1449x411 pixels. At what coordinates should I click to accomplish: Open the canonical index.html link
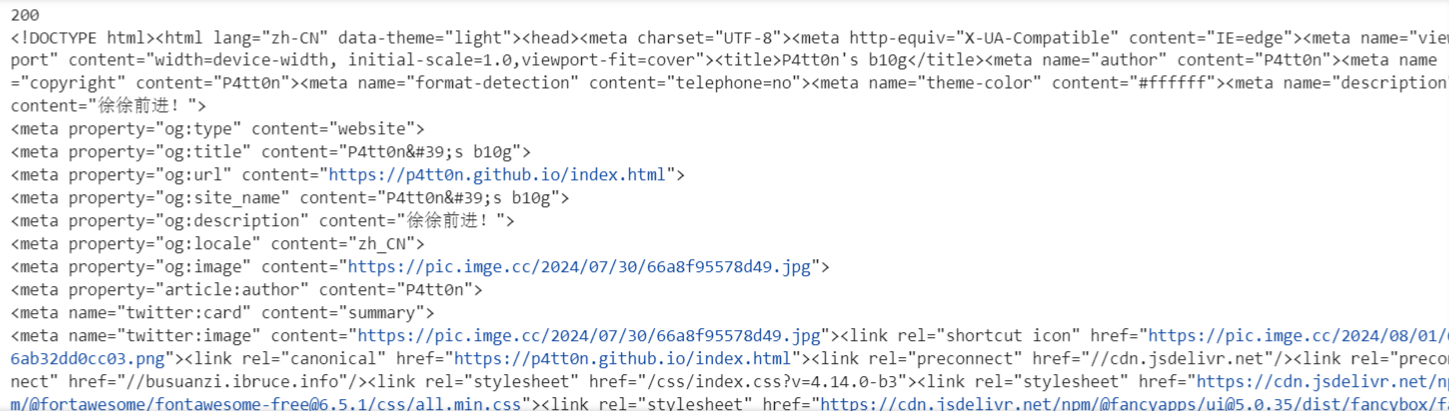(625, 358)
